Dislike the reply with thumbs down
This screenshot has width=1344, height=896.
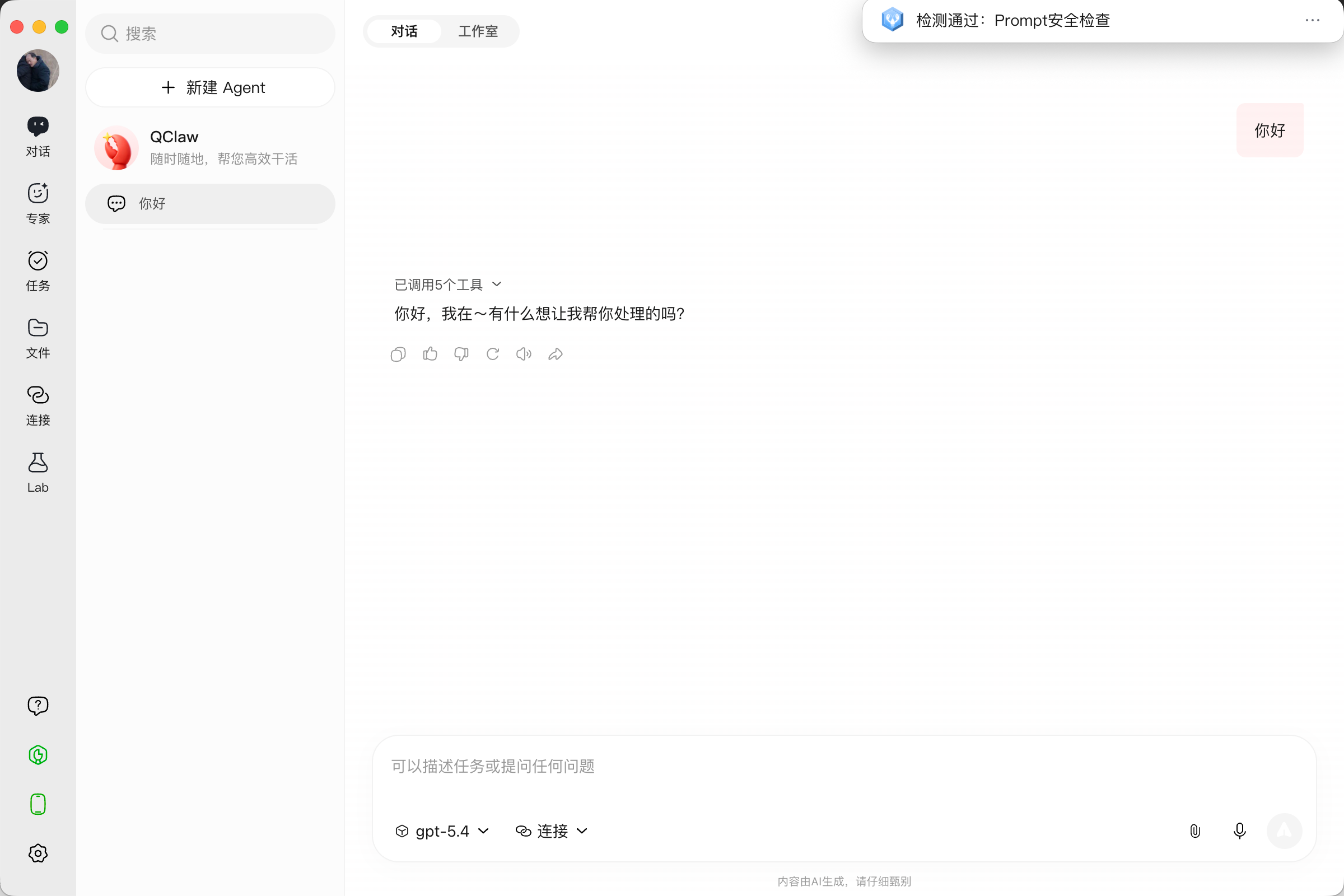tap(461, 354)
